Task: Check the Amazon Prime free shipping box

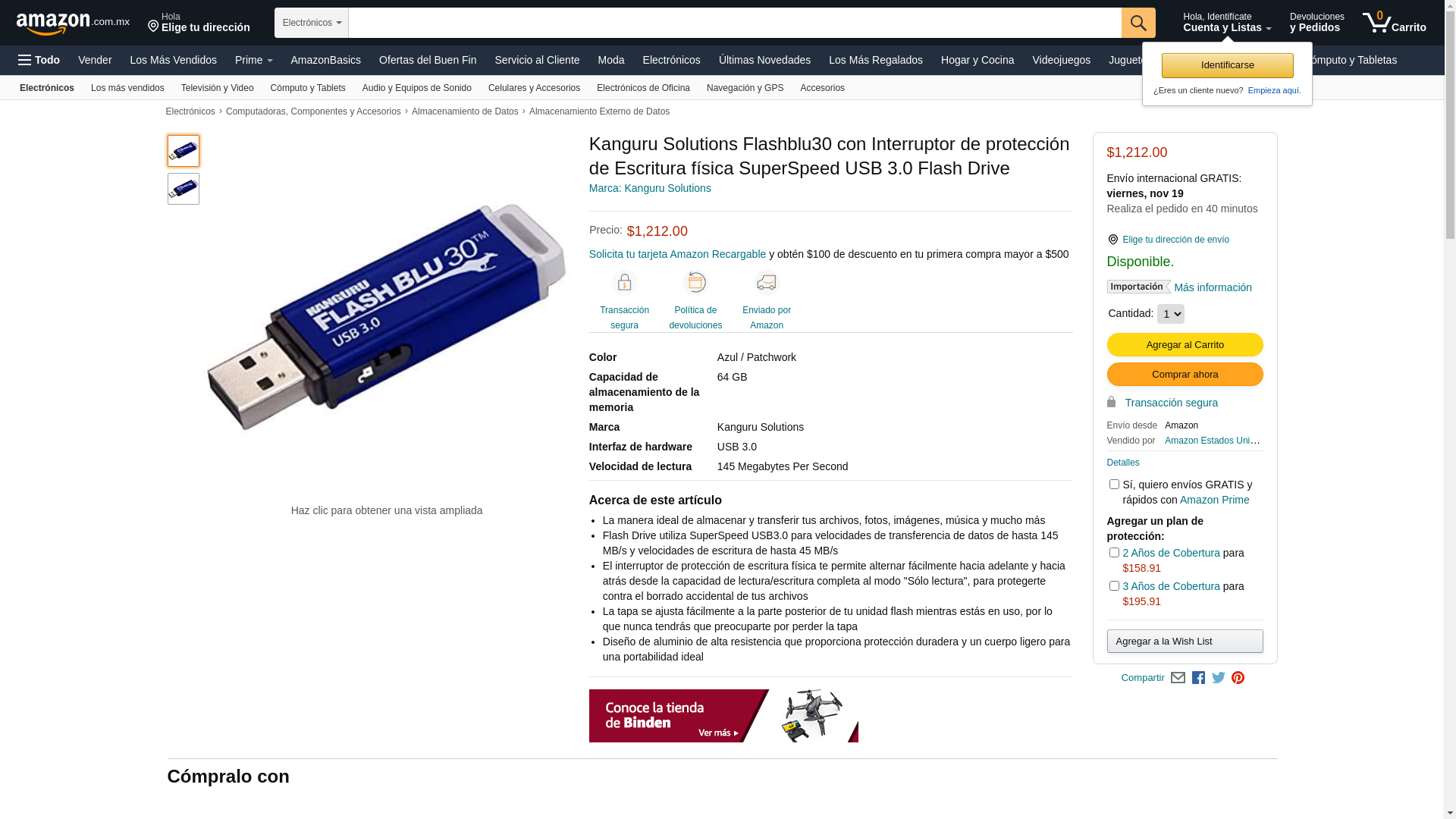Action: click(x=1114, y=485)
